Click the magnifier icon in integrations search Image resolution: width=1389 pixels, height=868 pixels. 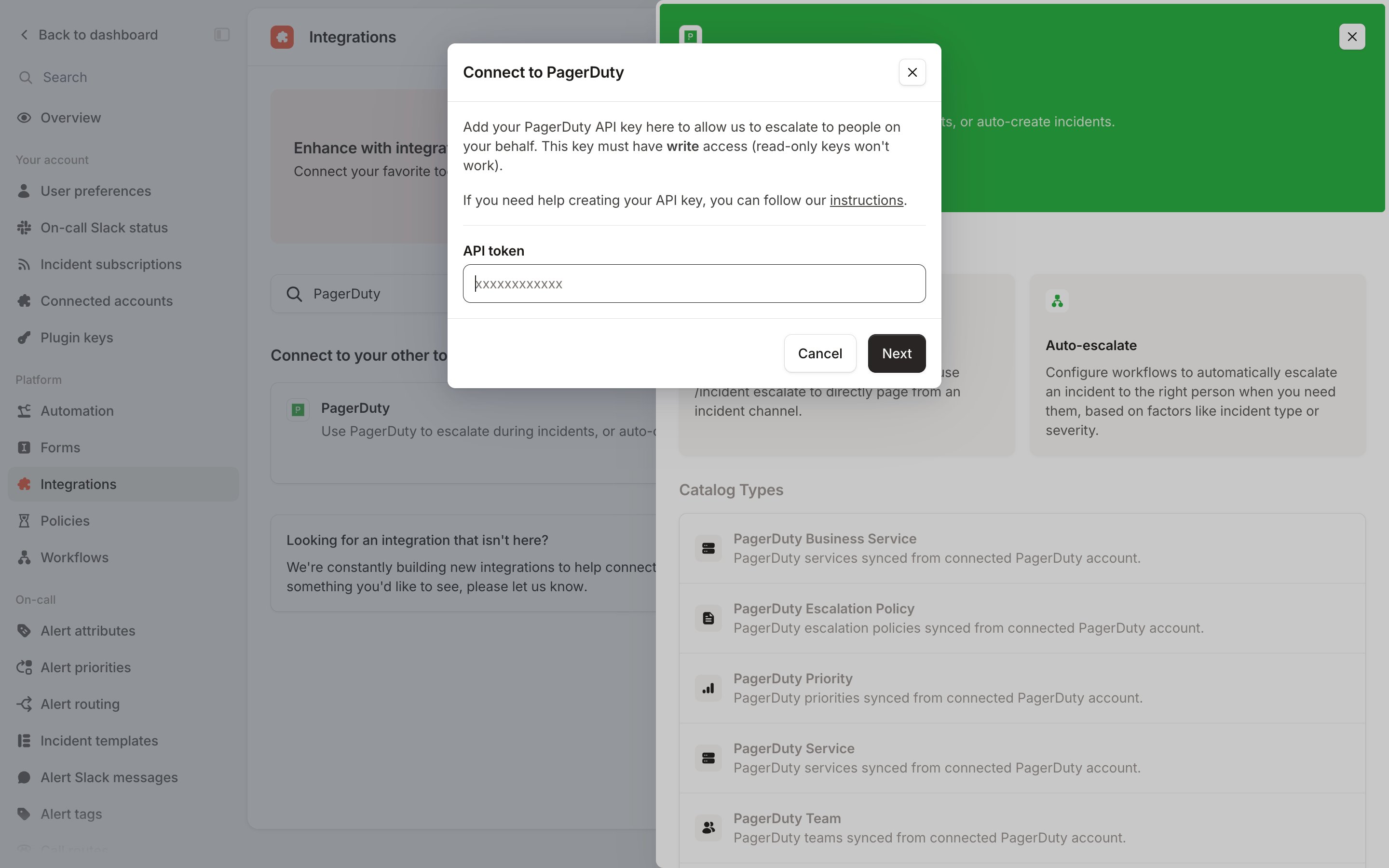tap(295, 294)
